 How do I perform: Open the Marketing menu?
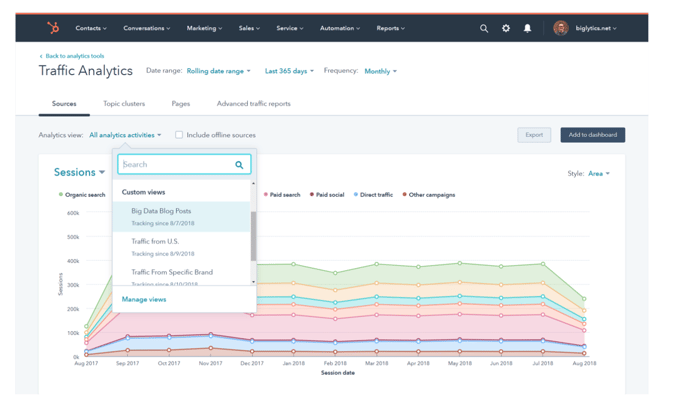click(x=204, y=28)
